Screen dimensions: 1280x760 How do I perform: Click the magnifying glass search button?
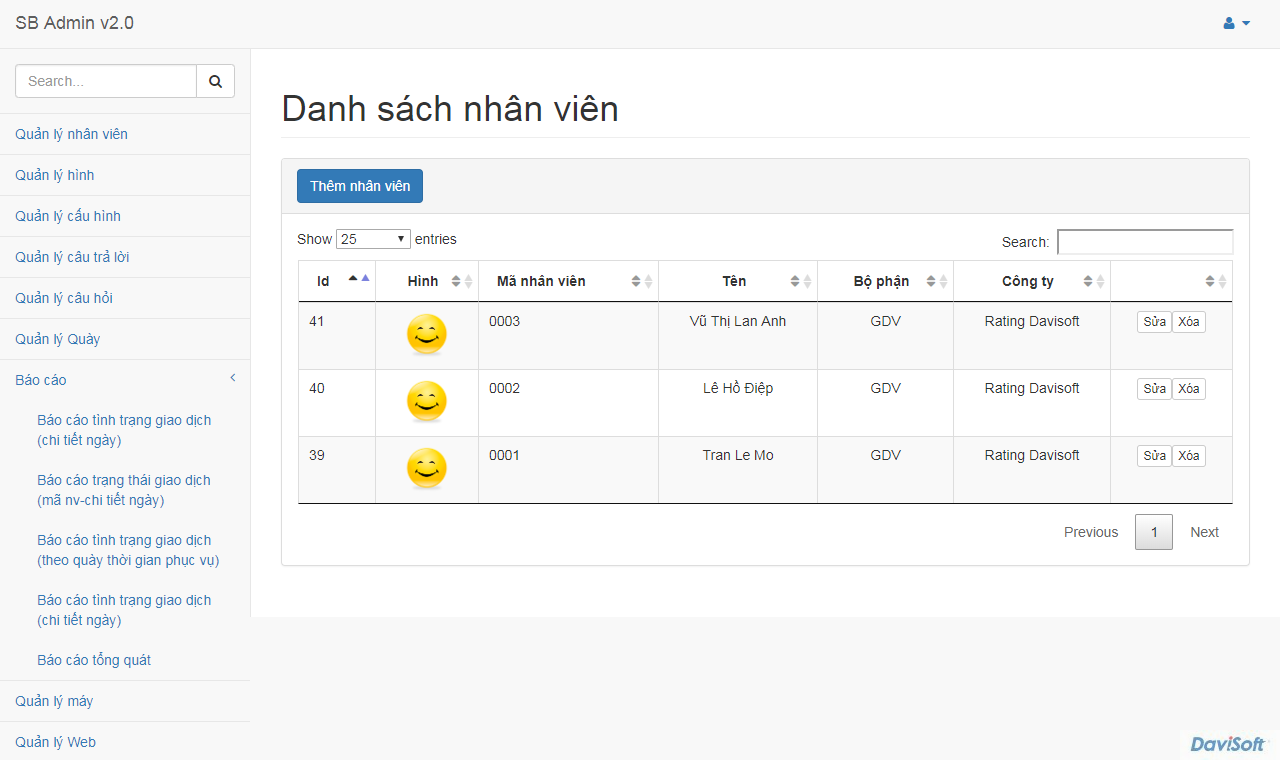click(x=215, y=81)
